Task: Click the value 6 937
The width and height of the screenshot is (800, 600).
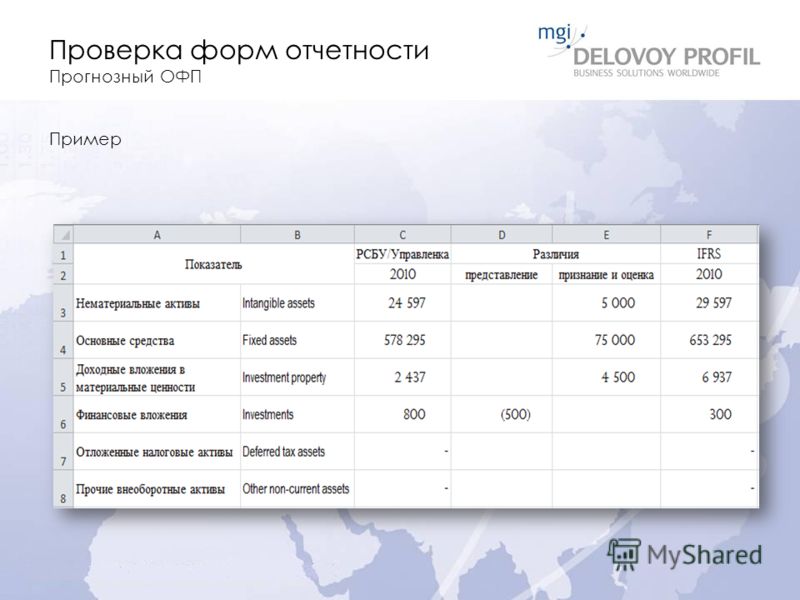Action: point(717,378)
